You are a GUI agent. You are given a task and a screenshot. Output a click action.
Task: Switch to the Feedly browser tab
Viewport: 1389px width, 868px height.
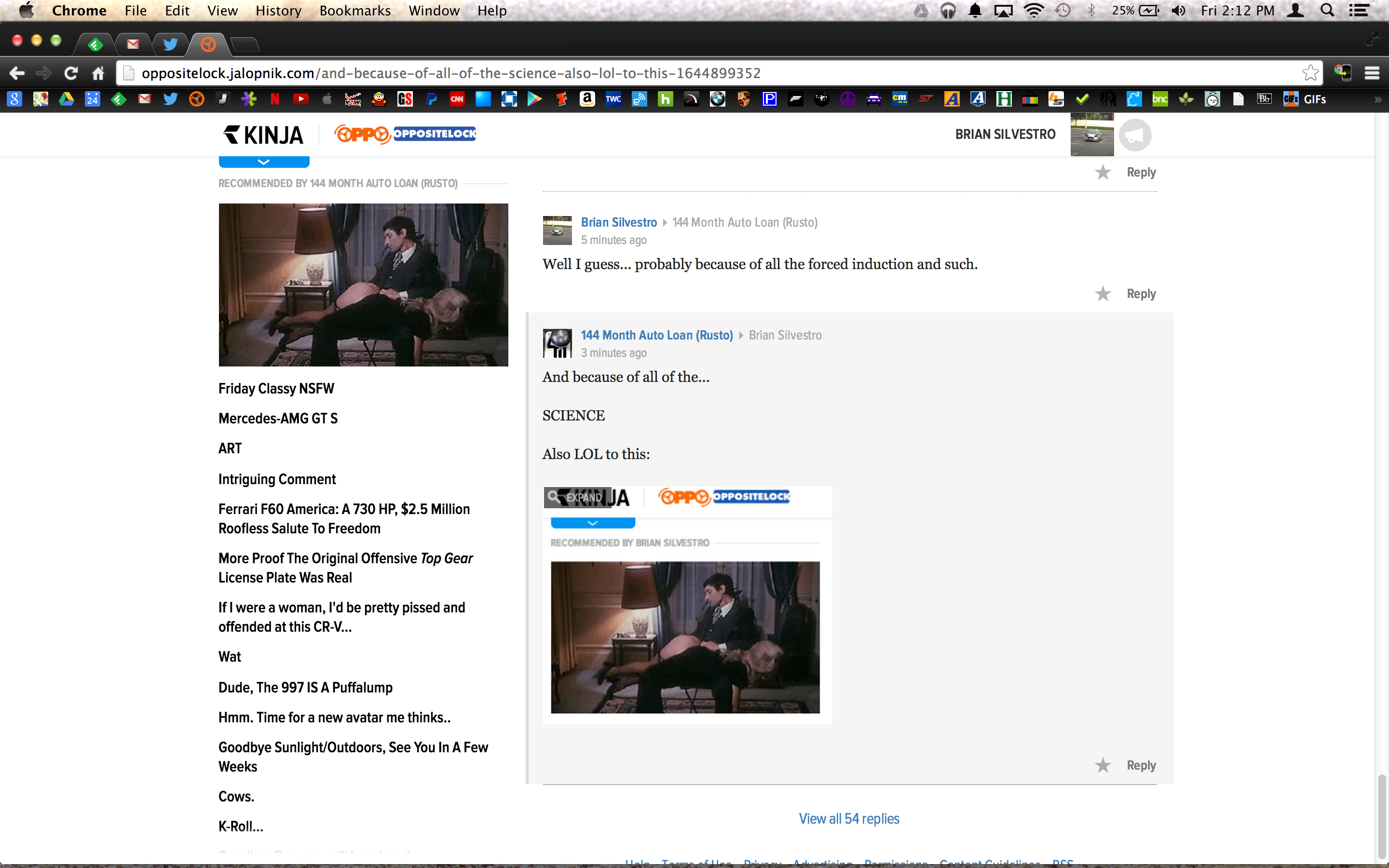tap(95, 44)
